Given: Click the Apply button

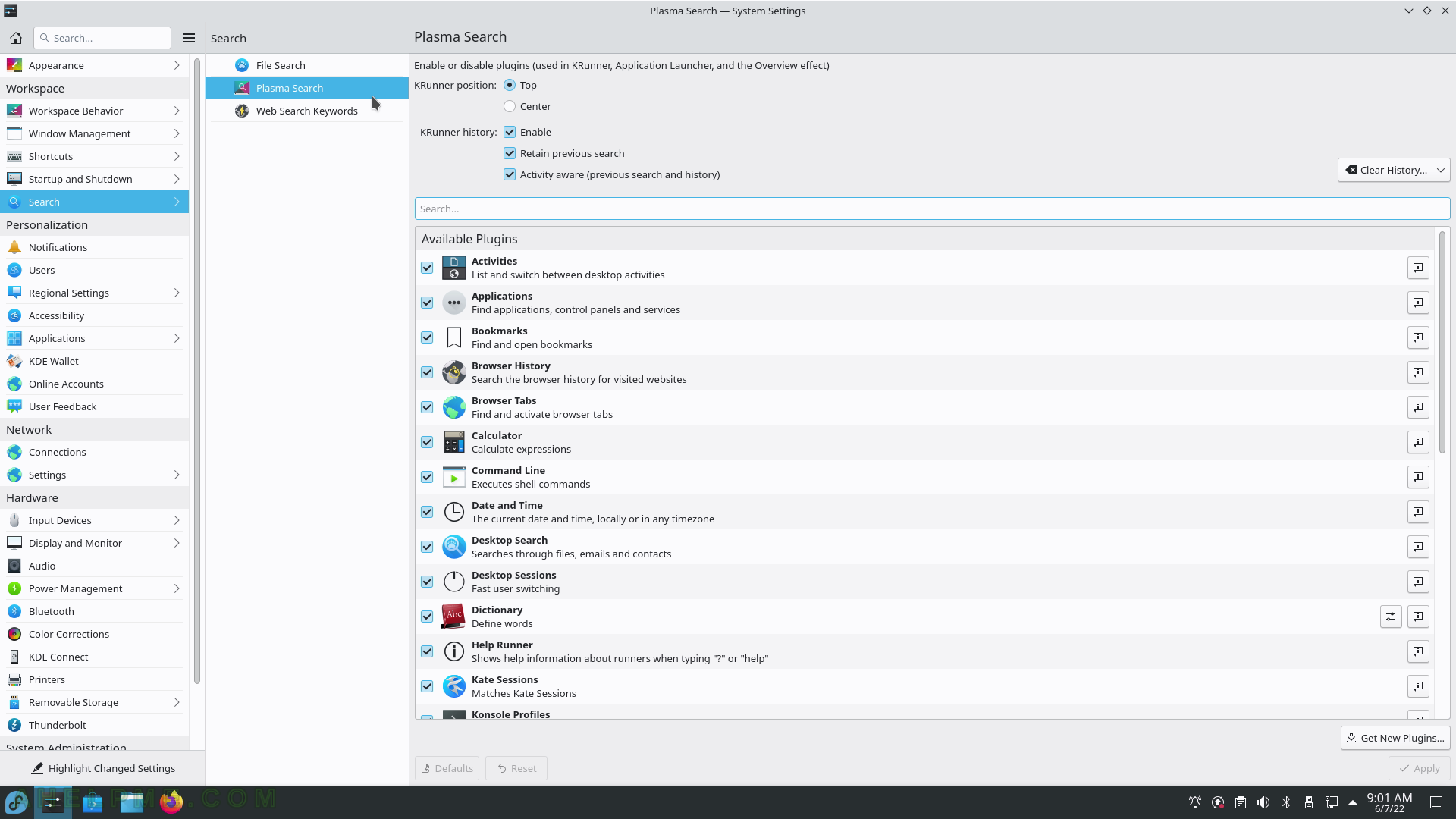Looking at the screenshot, I should [x=1420, y=768].
